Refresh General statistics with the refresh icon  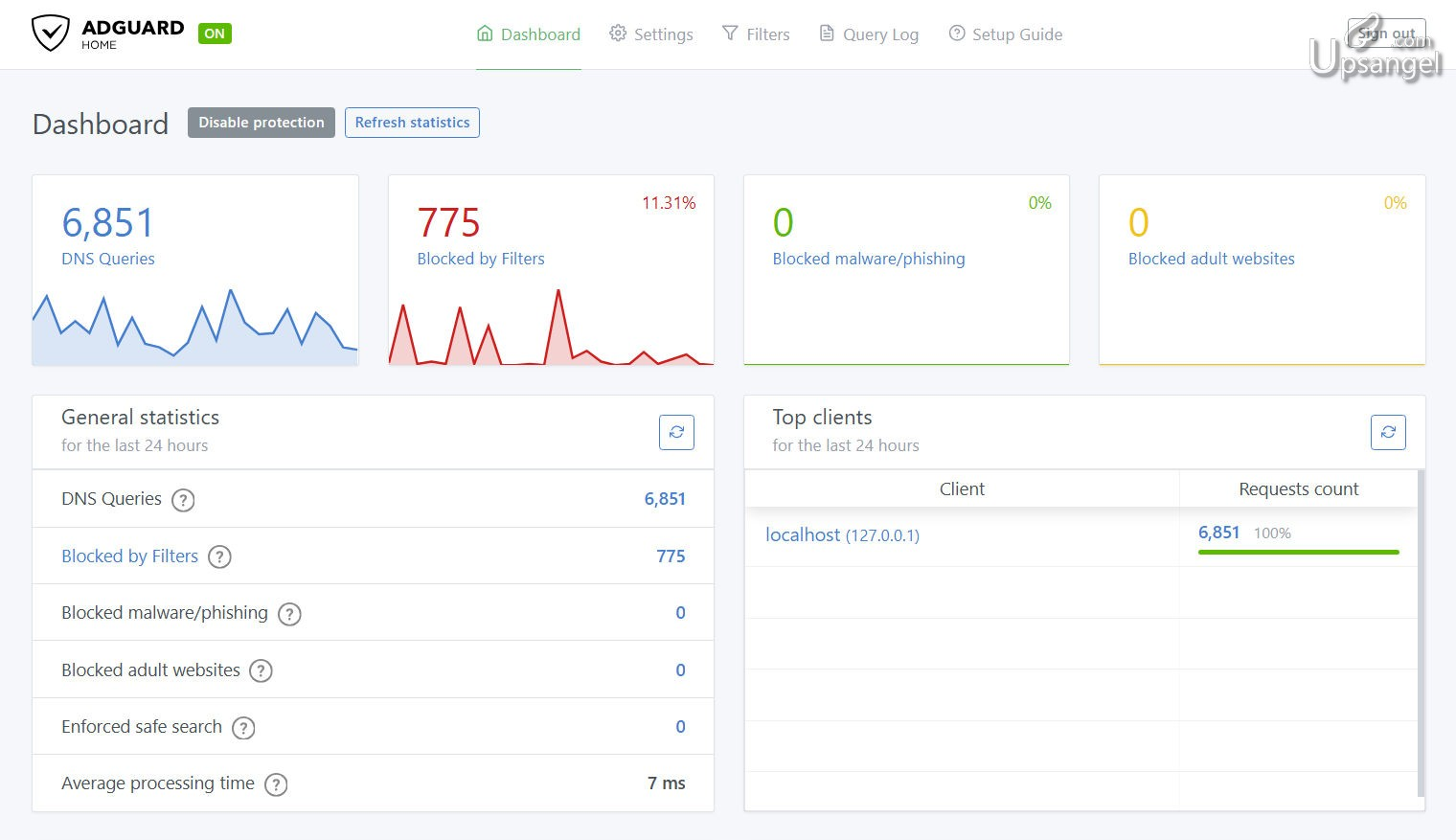click(676, 432)
